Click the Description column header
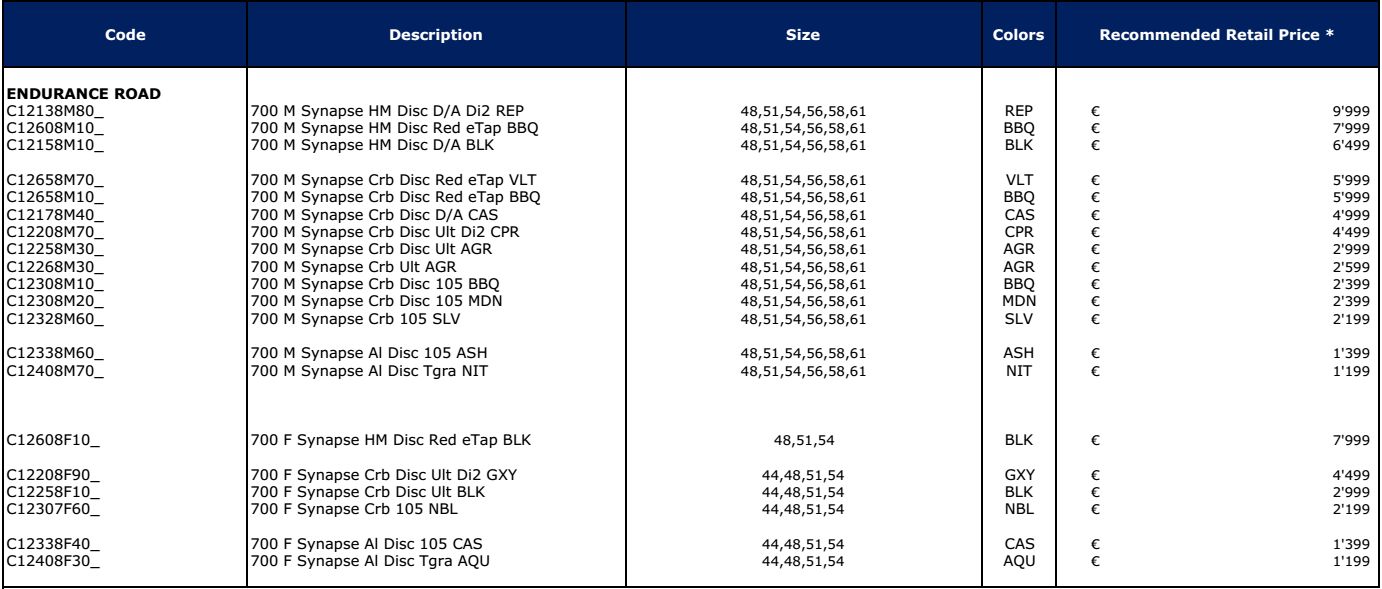This screenshot has width=1382, height=589. coord(436,35)
